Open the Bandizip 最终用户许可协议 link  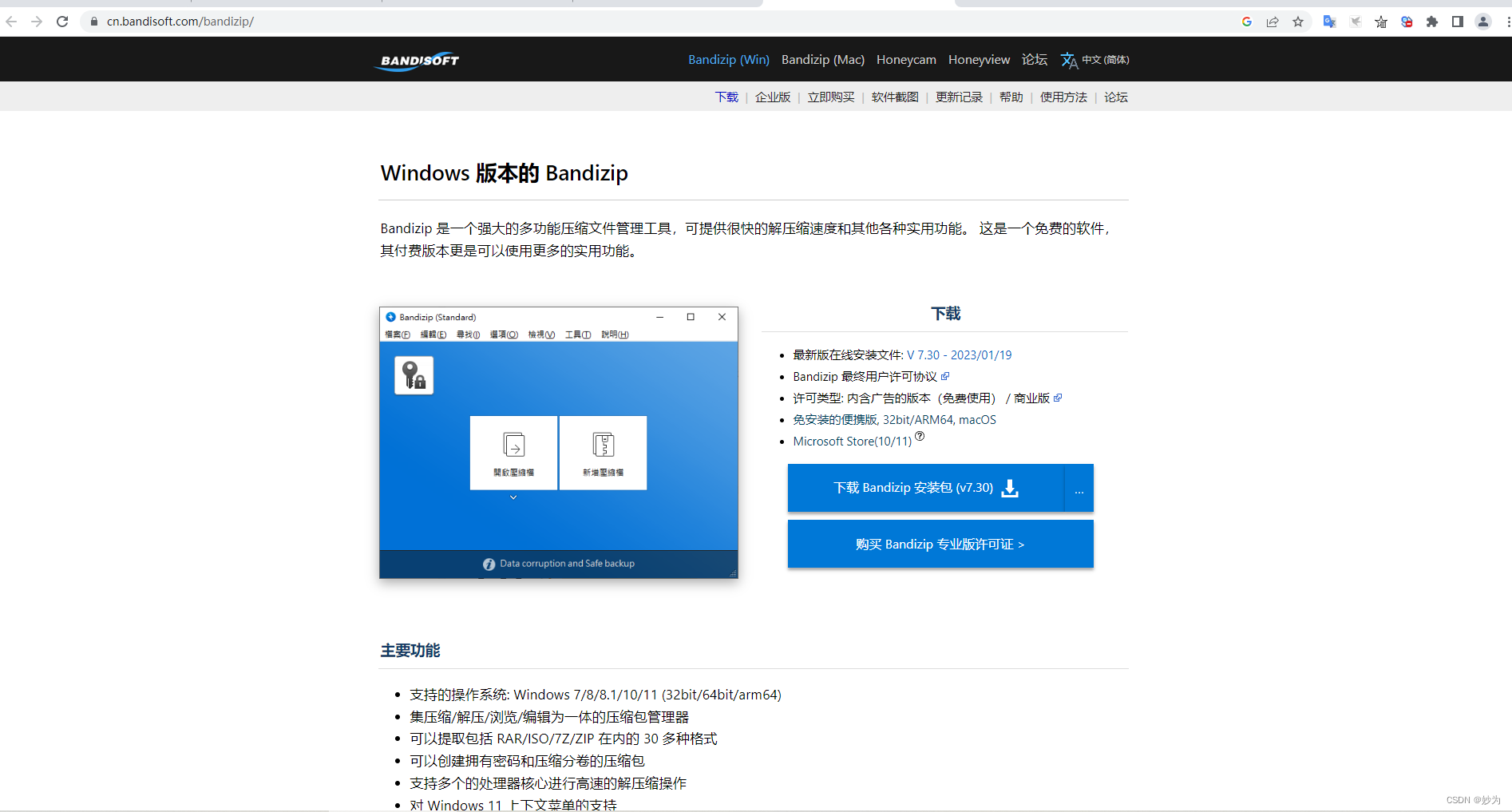(865, 376)
